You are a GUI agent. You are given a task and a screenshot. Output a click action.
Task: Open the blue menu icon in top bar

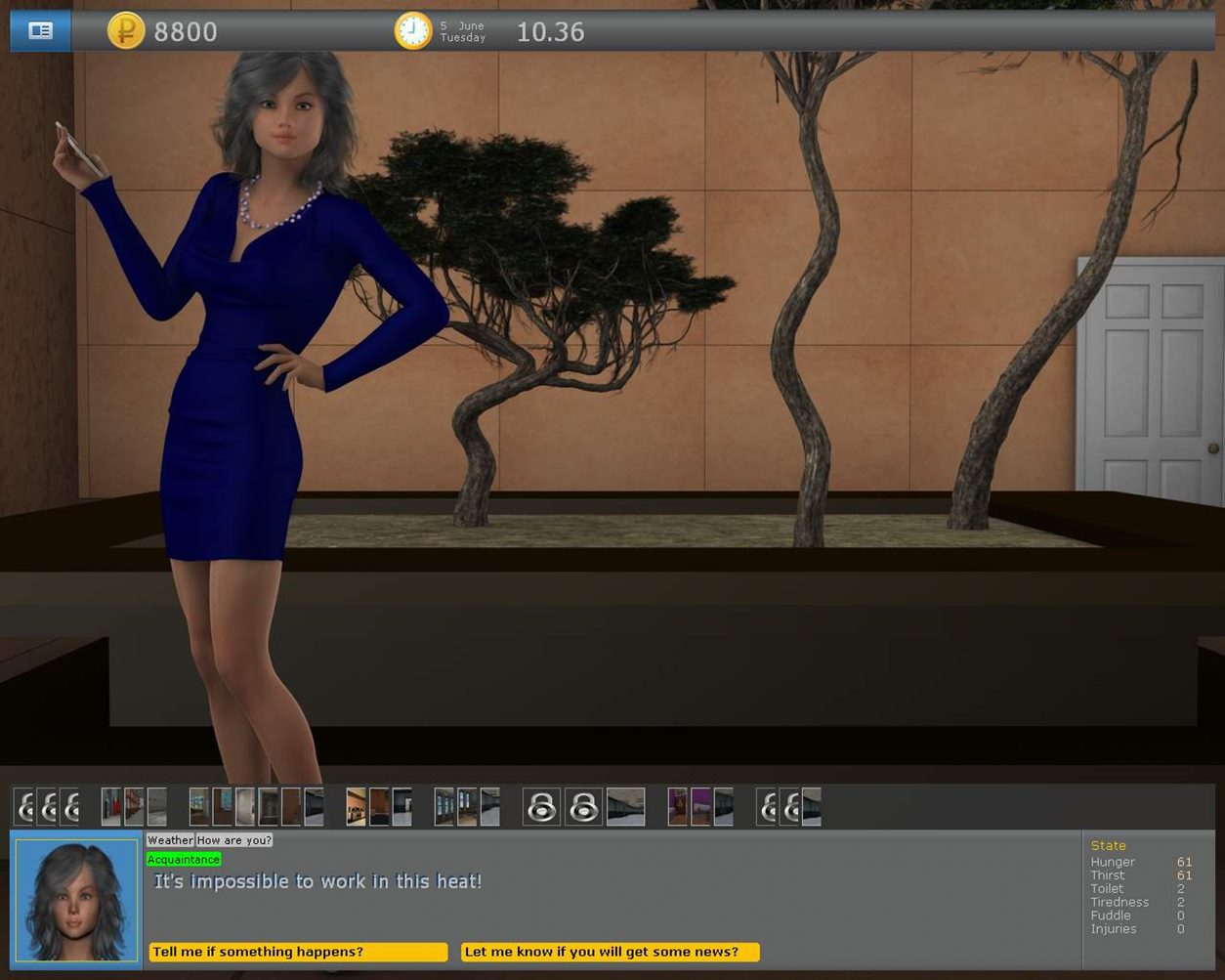[x=40, y=31]
